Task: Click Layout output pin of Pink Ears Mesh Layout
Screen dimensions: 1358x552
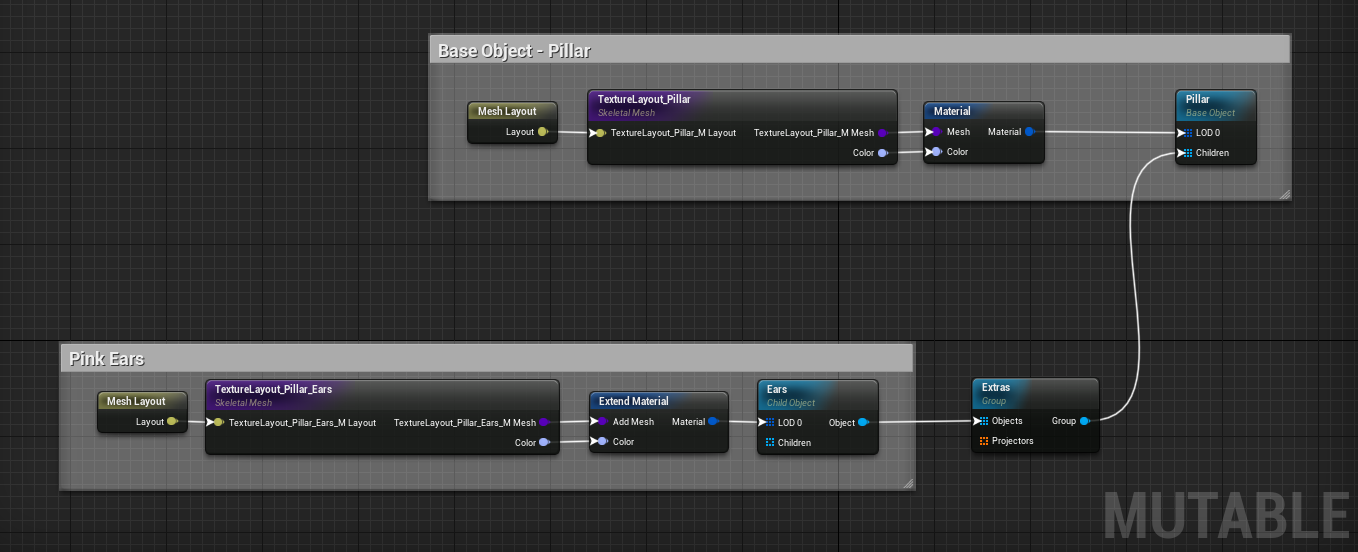Action: coord(172,422)
